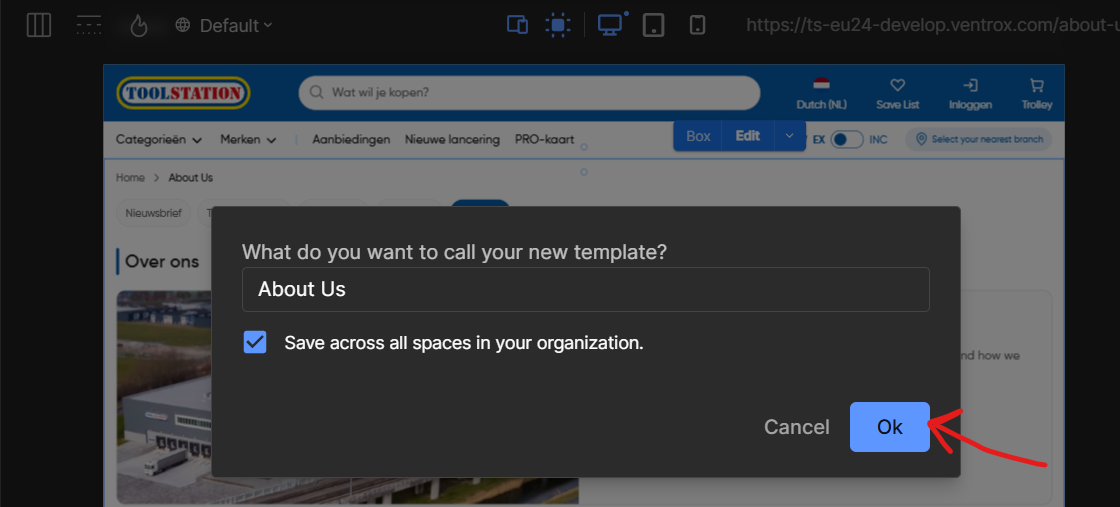Click the dashed selection frame icon
The image size is (1120, 507).
557,25
